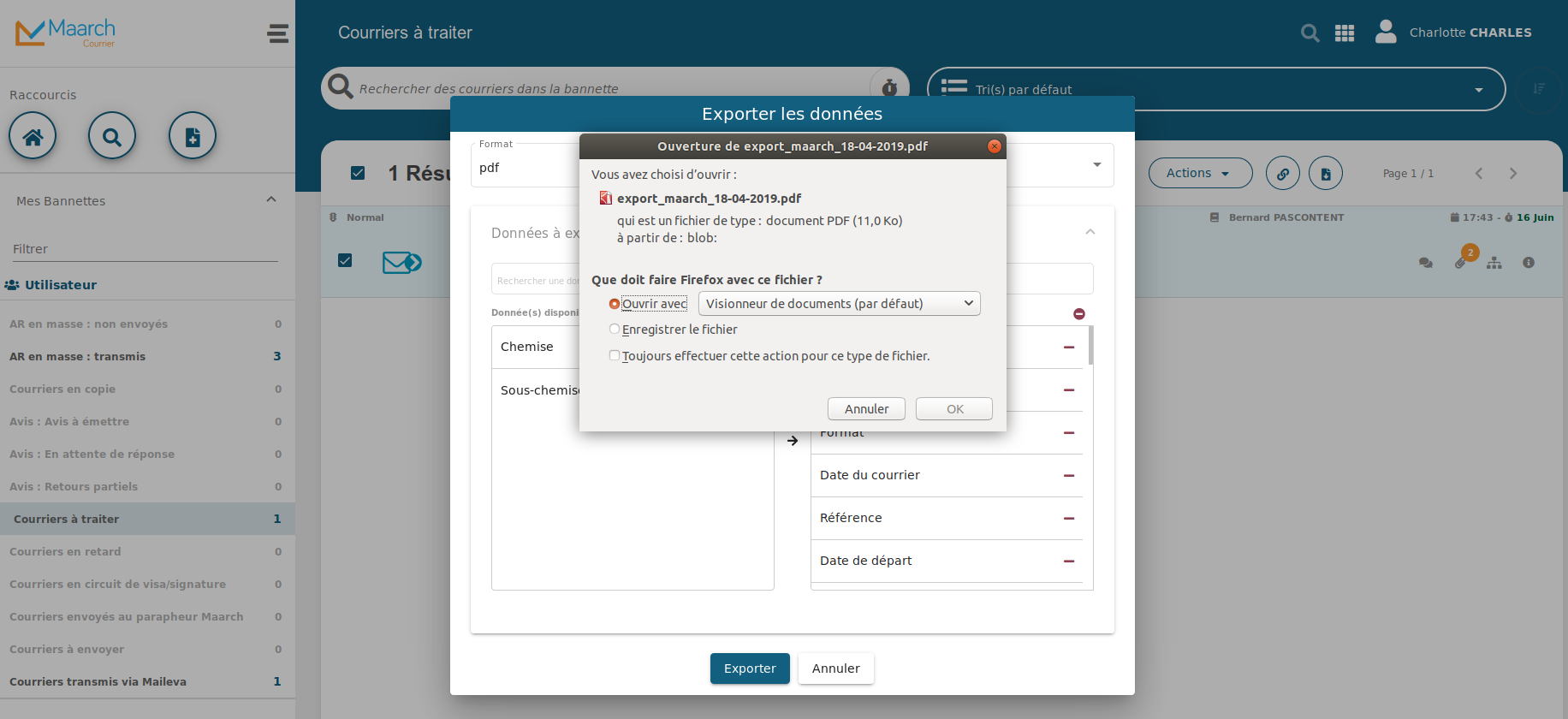
Task: Click the new document shortcut icon
Action: point(193,136)
